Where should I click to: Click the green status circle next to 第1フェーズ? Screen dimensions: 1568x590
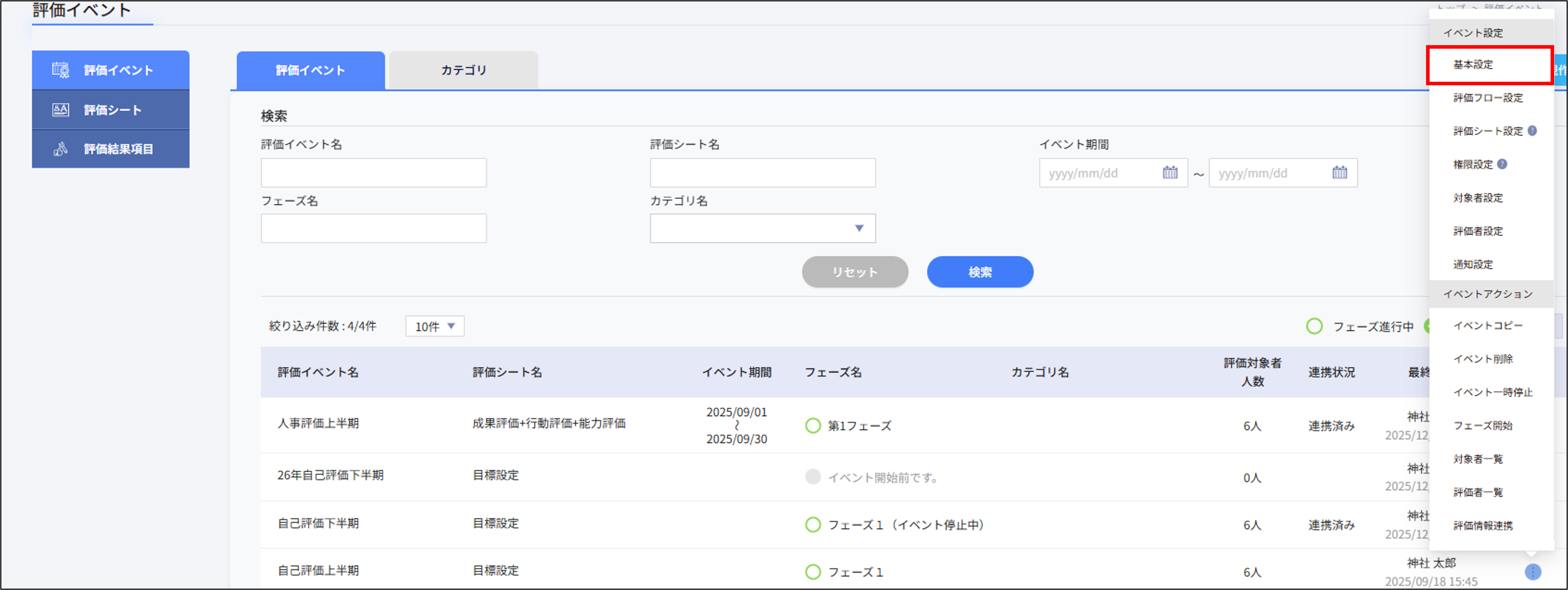(x=814, y=426)
